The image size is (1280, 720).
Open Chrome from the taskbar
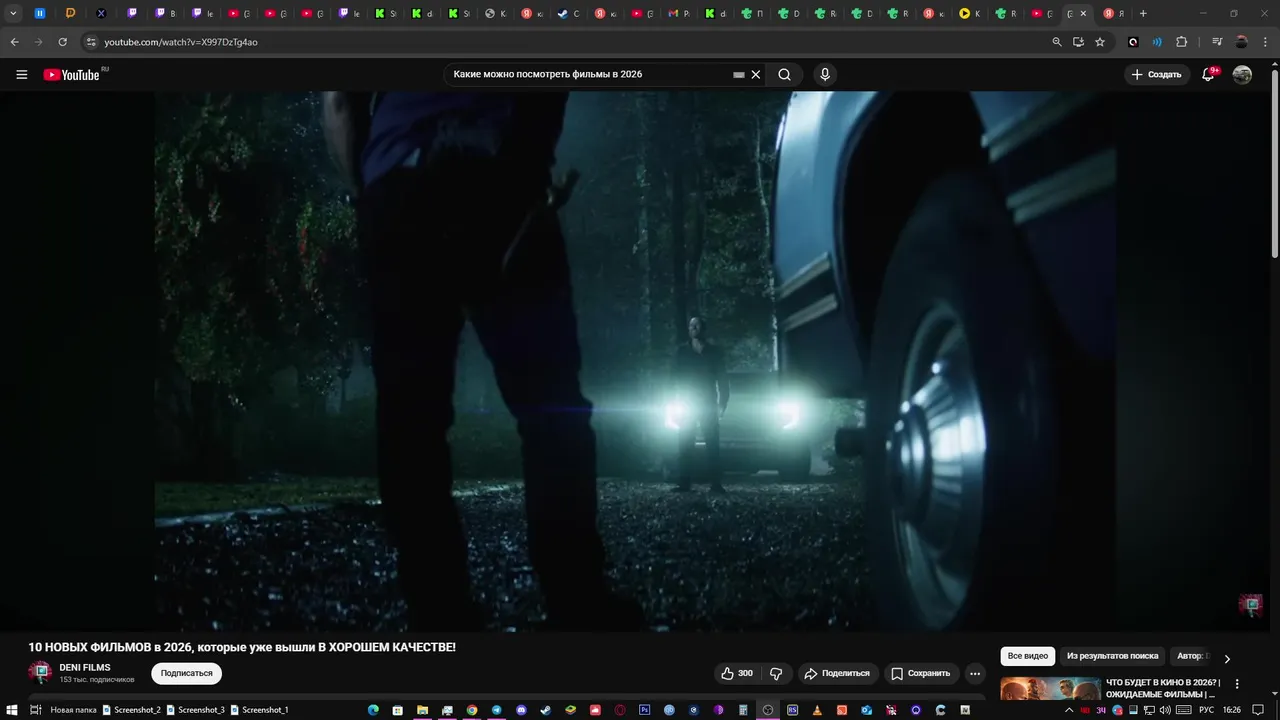pyautogui.click(x=472, y=710)
